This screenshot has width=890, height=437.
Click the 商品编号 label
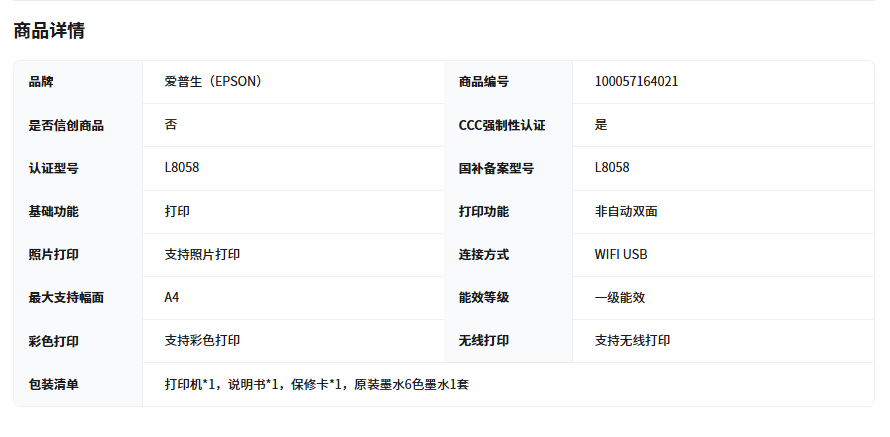coord(484,82)
